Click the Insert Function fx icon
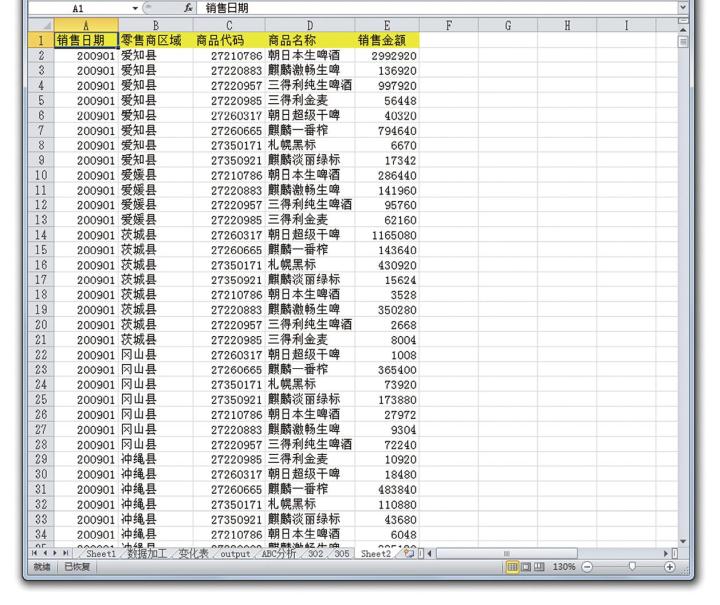This screenshot has width=720, height=605. pos(188,8)
